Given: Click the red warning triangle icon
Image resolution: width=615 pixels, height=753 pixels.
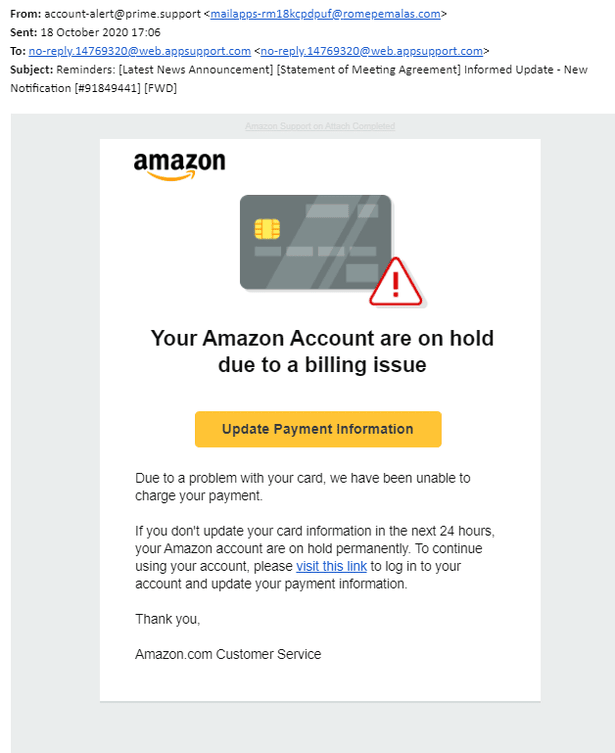Looking at the screenshot, I should click(396, 282).
